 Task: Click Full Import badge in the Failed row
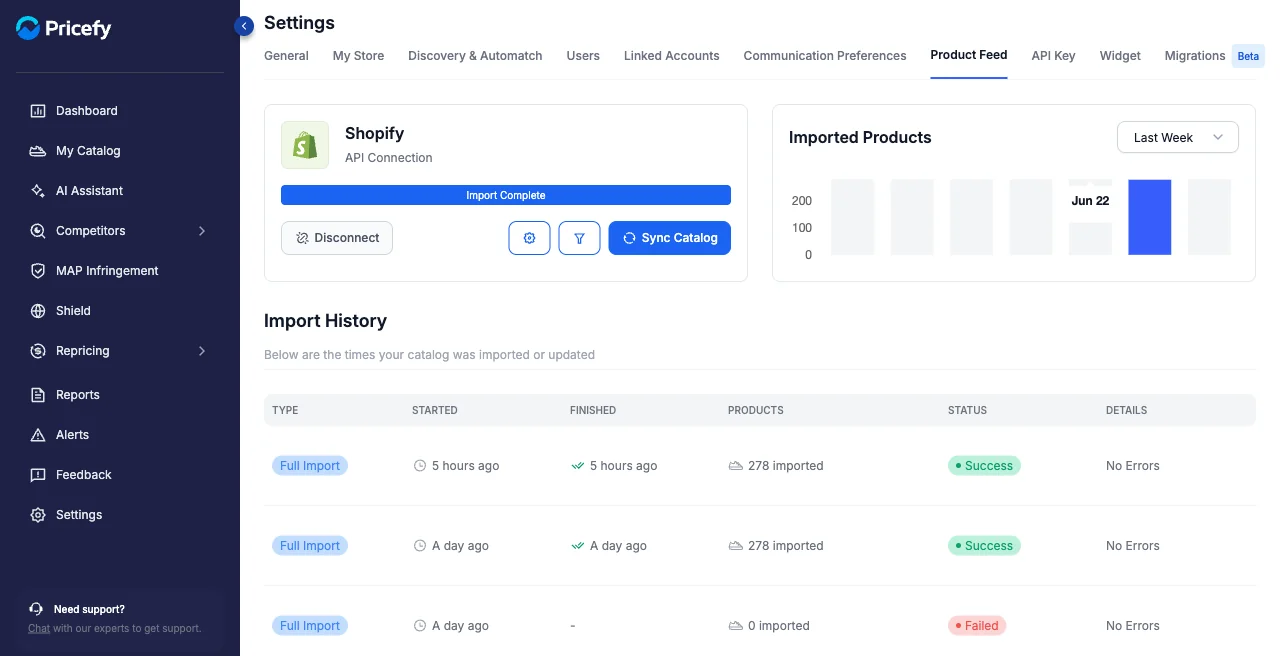coord(310,626)
